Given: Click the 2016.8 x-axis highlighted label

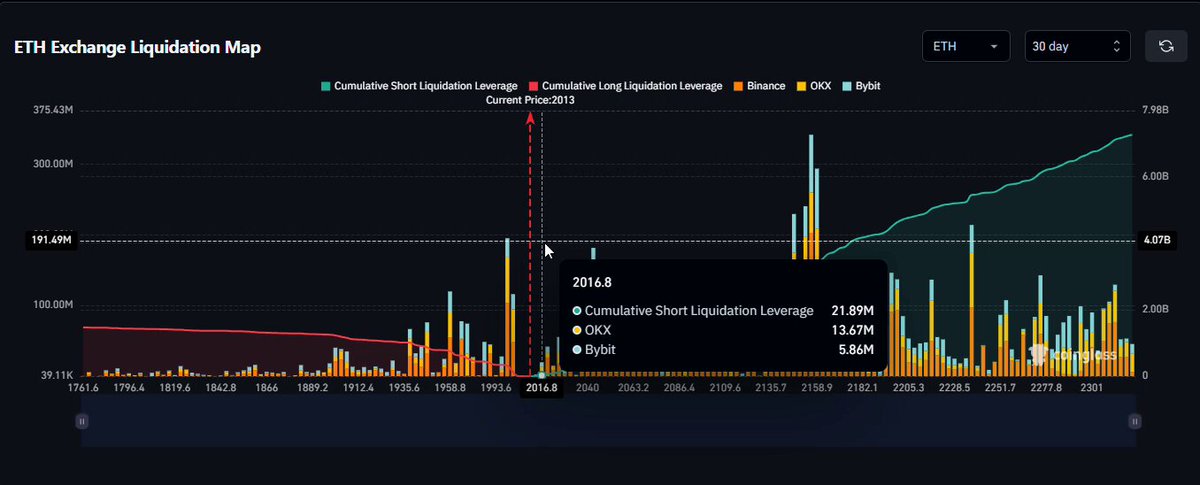Looking at the screenshot, I should point(542,388).
